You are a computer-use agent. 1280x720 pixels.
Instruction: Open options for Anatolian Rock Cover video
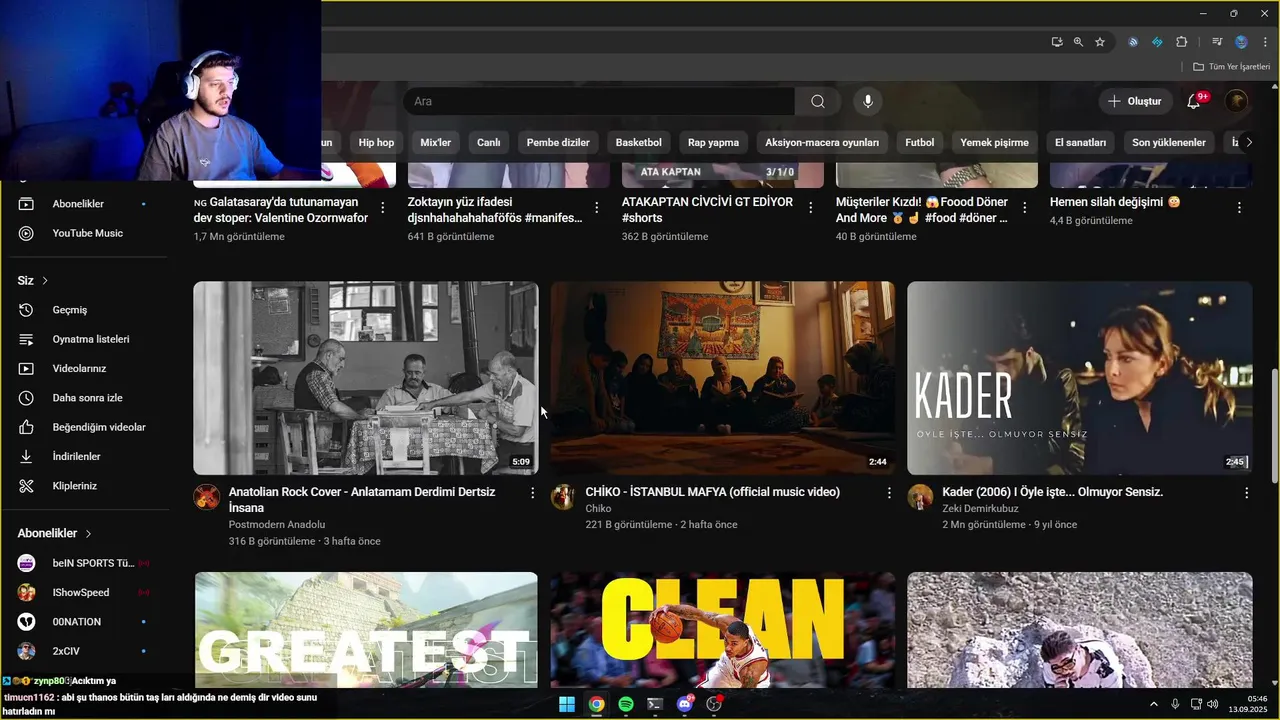point(532,493)
